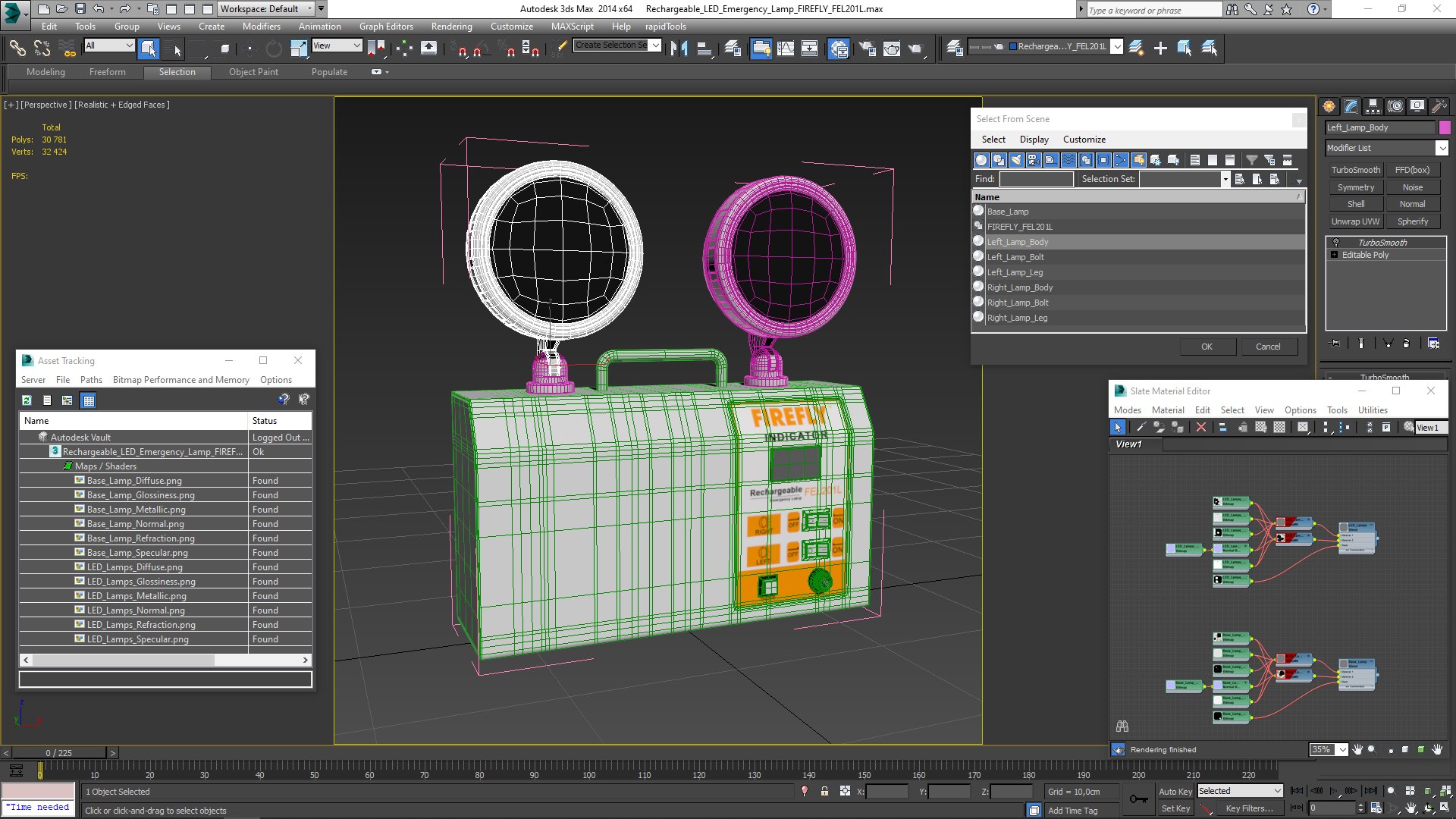
Task: Open the Modifier List dropdown
Action: point(1442,149)
